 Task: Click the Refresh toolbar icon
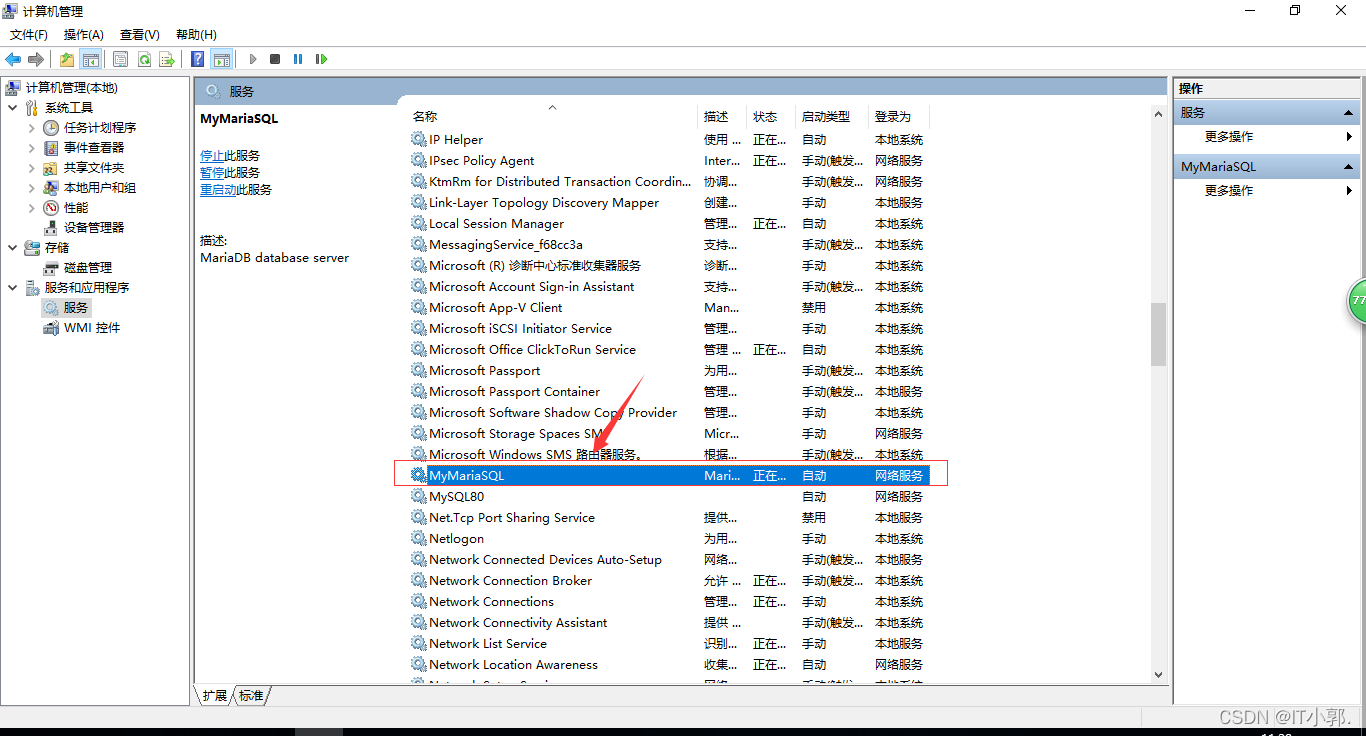pyautogui.click(x=144, y=59)
